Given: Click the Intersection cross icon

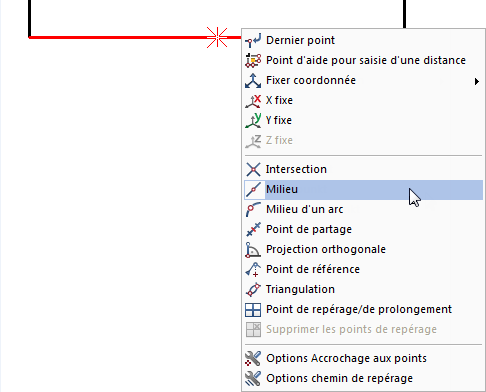Looking at the screenshot, I should (253, 169).
